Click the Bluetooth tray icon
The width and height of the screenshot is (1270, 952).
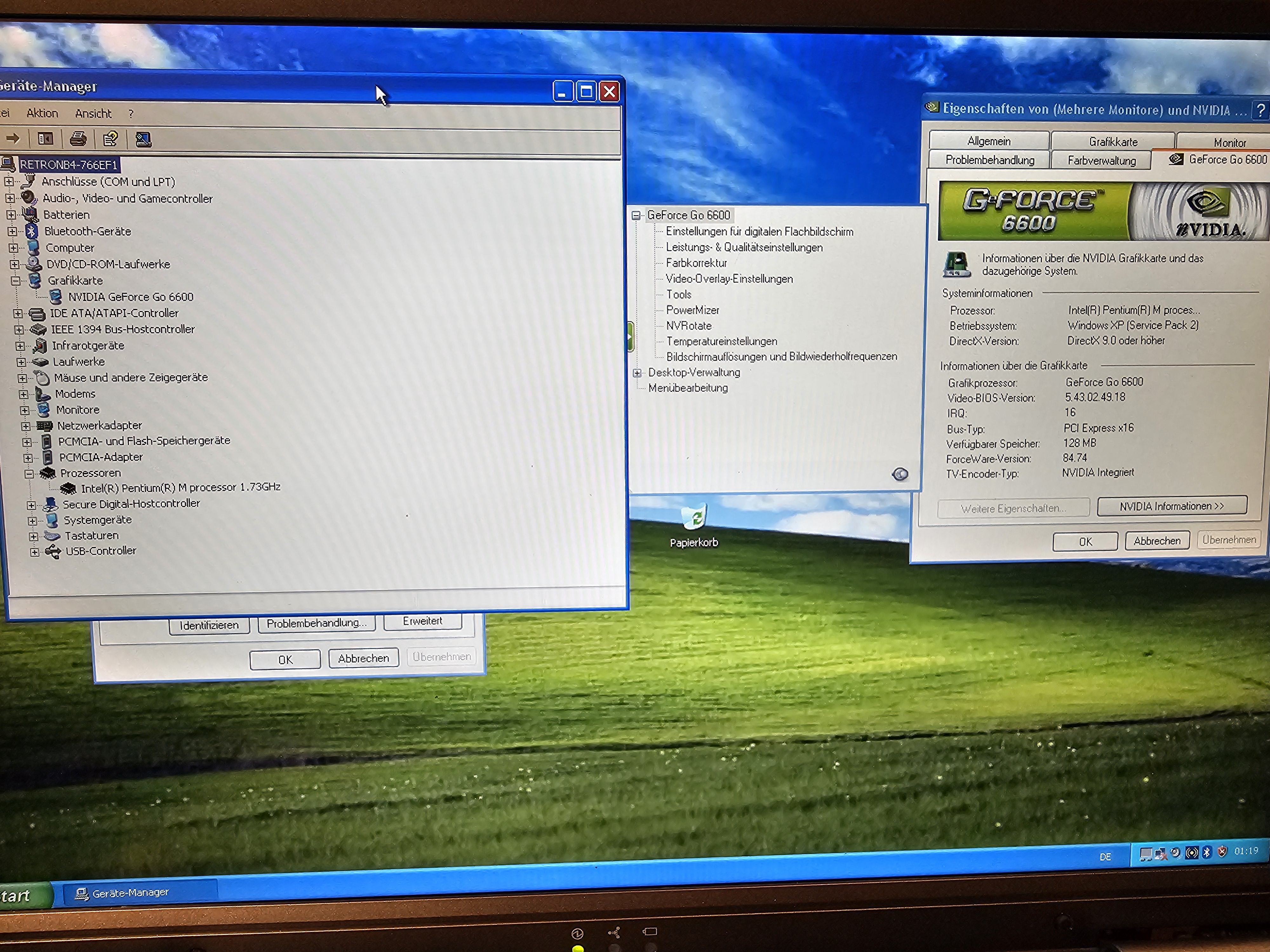(x=1206, y=852)
